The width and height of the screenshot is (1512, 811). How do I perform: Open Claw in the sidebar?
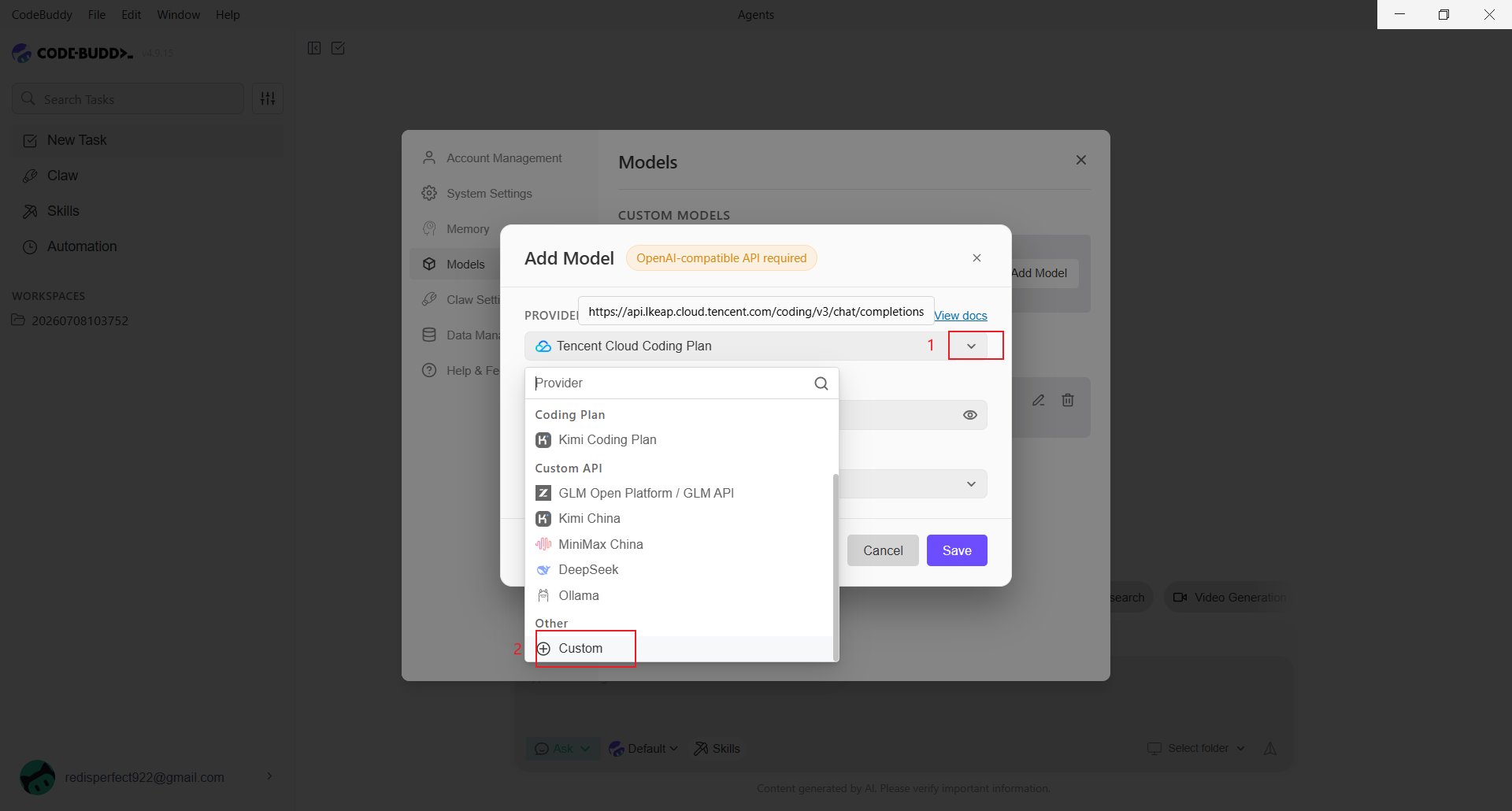point(148,176)
